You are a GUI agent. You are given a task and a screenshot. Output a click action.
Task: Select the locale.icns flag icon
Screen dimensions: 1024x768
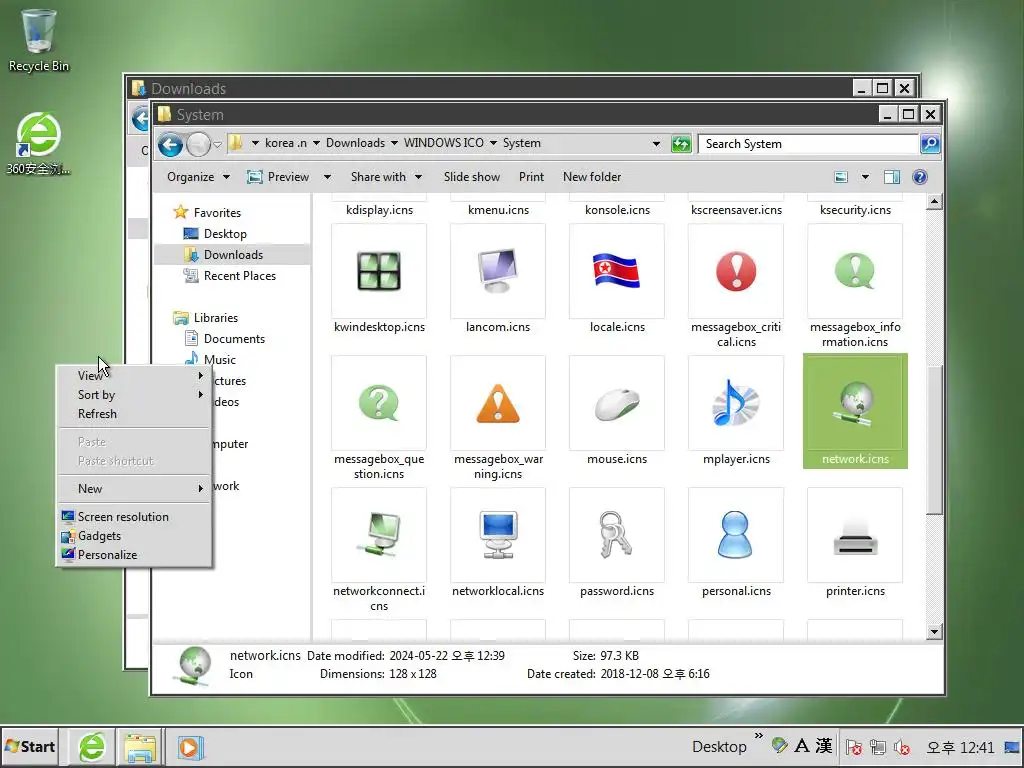[x=616, y=271]
